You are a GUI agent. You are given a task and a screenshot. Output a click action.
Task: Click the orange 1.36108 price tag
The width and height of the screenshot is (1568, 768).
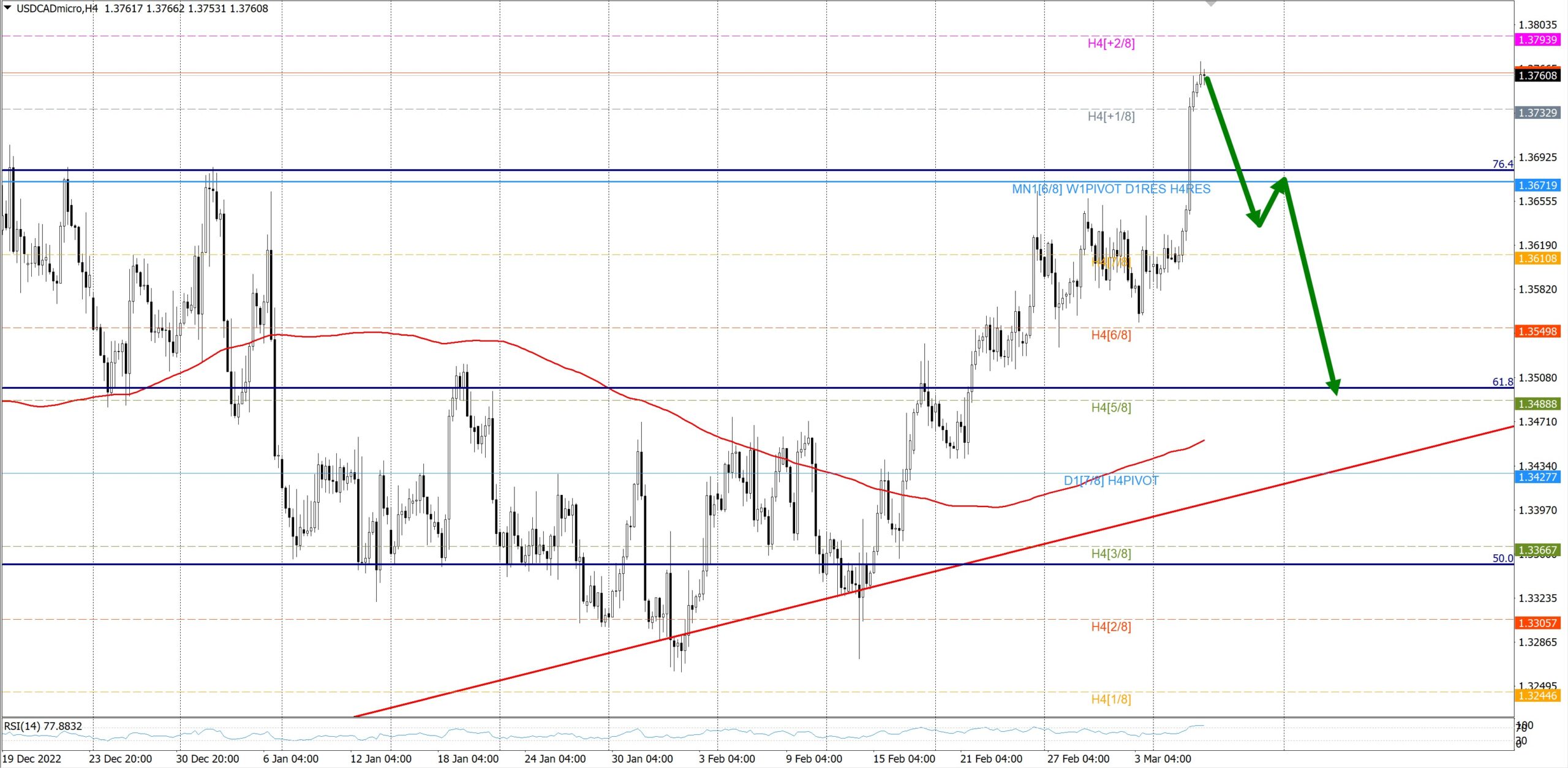[x=1537, y=258]
